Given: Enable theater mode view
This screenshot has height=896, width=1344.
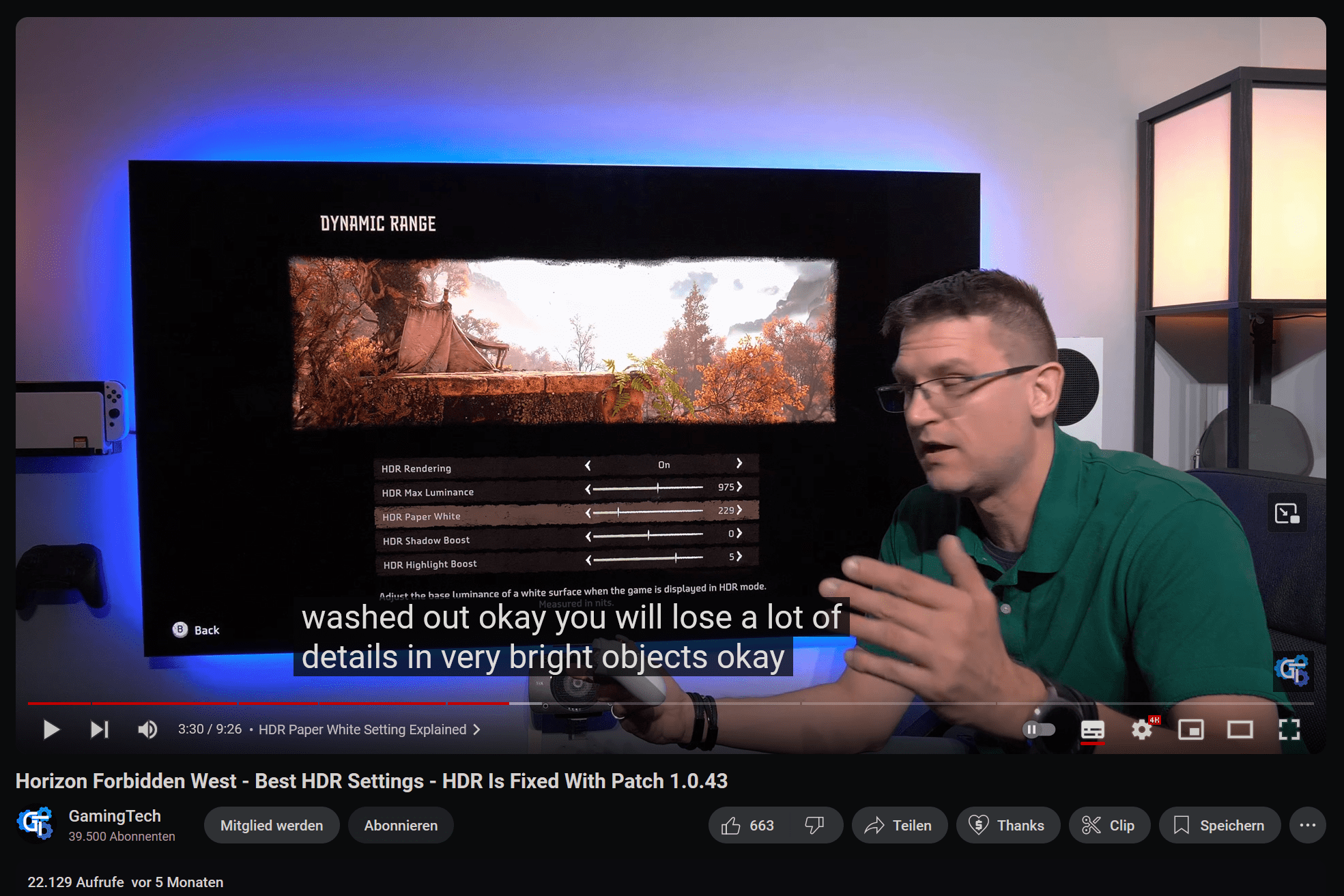Looking at the screenshot, I should 1240,729.
